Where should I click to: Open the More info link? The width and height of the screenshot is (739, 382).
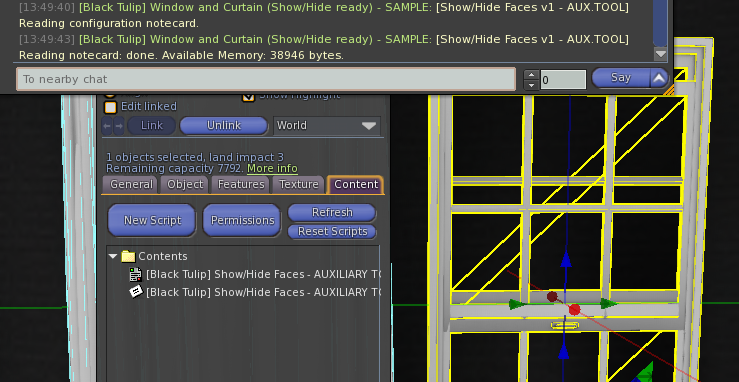272,169
